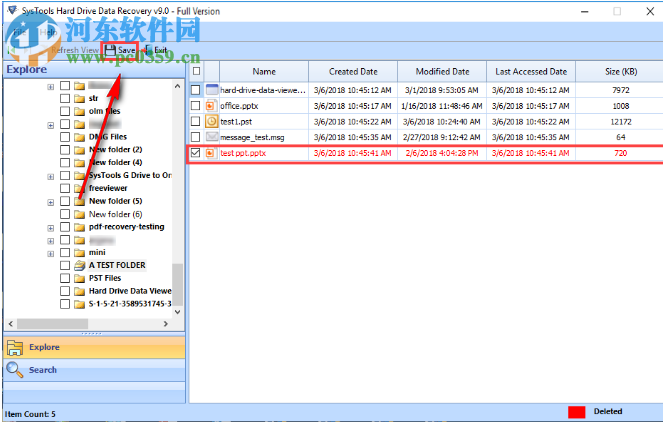Viewport: 663px width, 423px height.
Task: Click the str folder icon
Action: (x=79, y=99)
